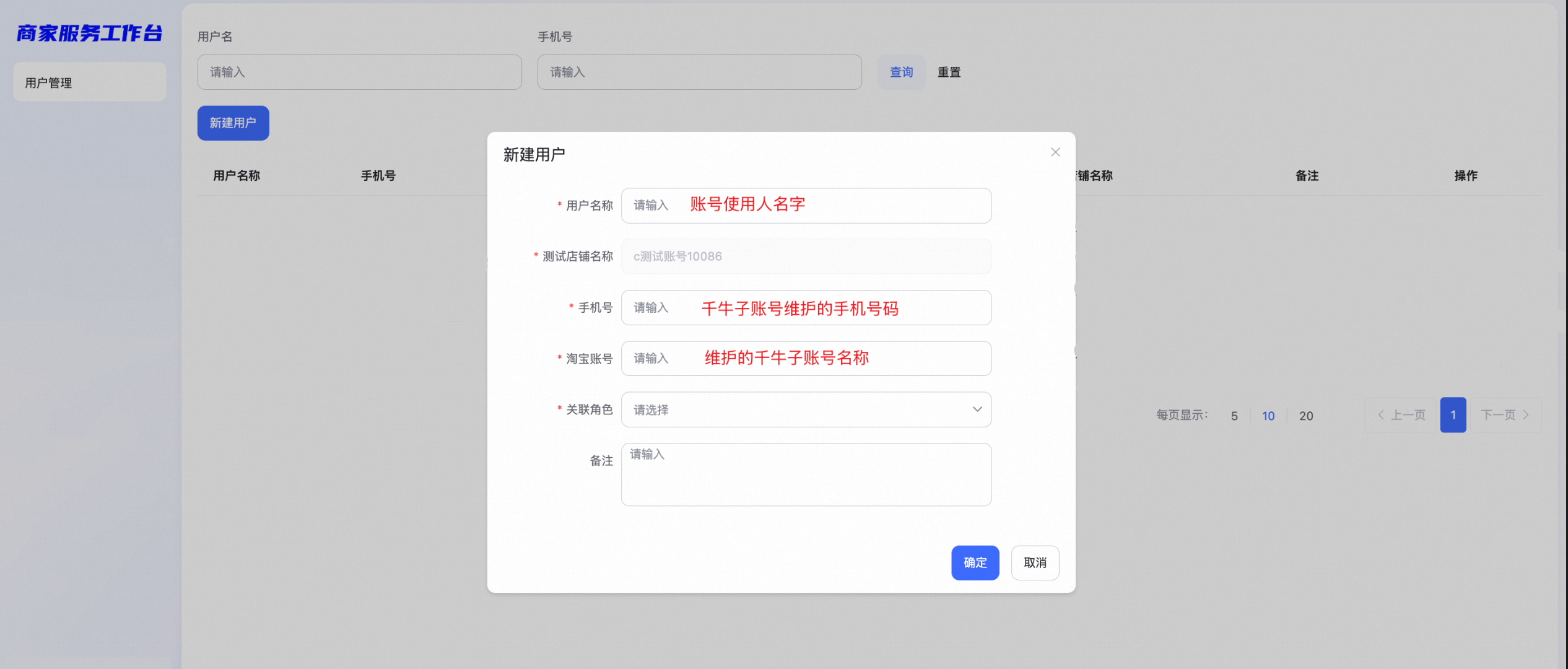Click the chevron arrow in 关联角色 select
Screen dimensions: 1568x669
[977, 409]
